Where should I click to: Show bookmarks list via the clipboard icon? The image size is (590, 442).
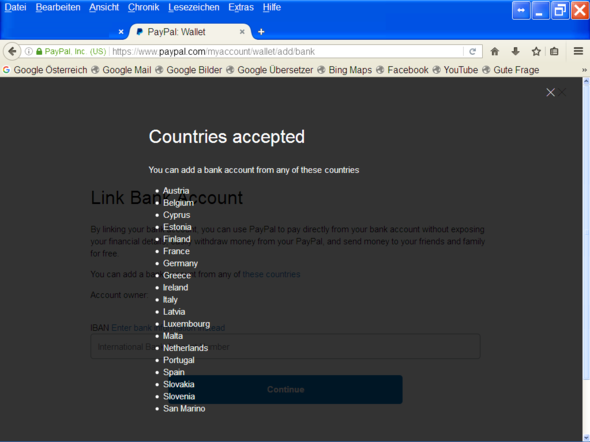tap(554, 52)
